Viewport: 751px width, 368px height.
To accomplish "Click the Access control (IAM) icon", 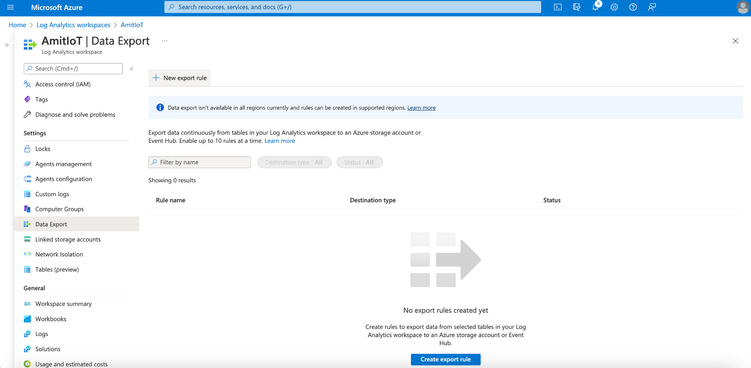I will (27, 84).
